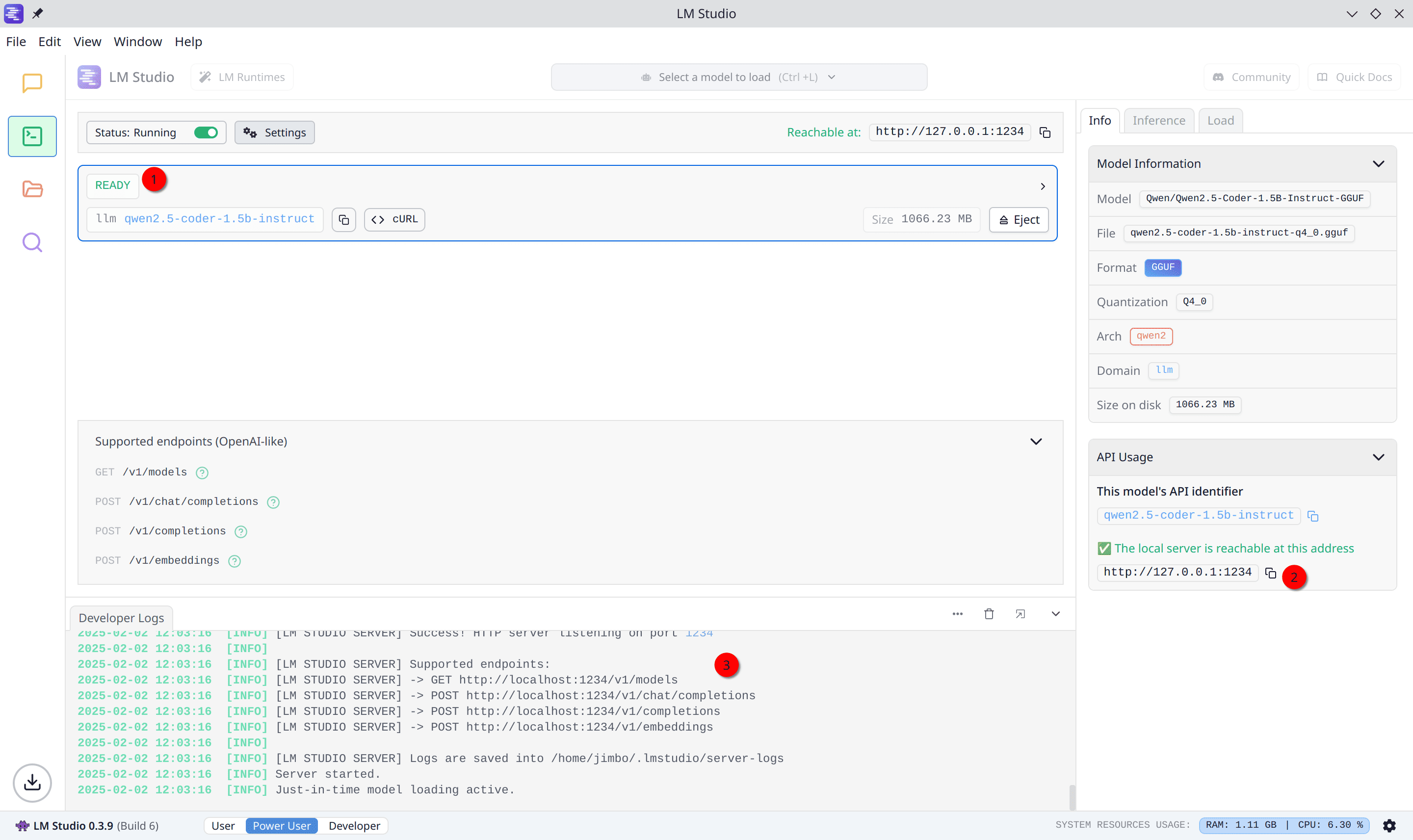This screenshot has height=840, width=1413.
Task: Collapse the API Usage section
Action: pyautogui.click(x=1379, y=457)
